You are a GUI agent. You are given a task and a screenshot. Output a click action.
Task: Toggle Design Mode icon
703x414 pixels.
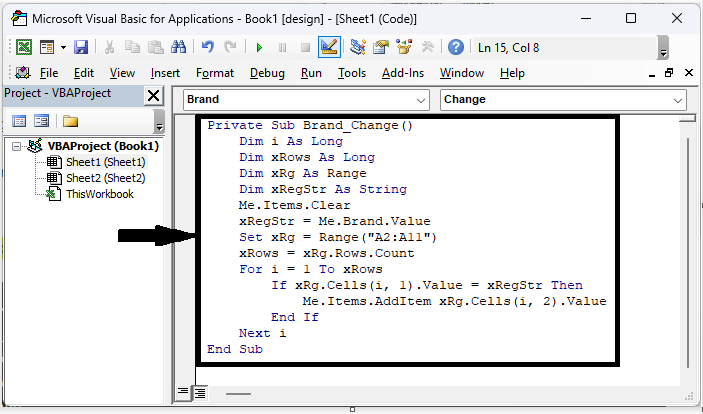pos(329,47)
